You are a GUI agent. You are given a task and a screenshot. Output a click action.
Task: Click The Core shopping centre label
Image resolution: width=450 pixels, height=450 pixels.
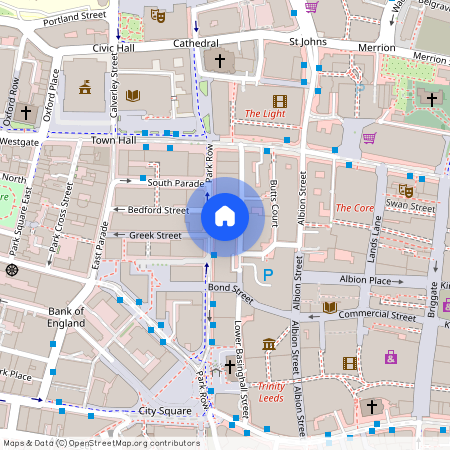click(355, 208)
